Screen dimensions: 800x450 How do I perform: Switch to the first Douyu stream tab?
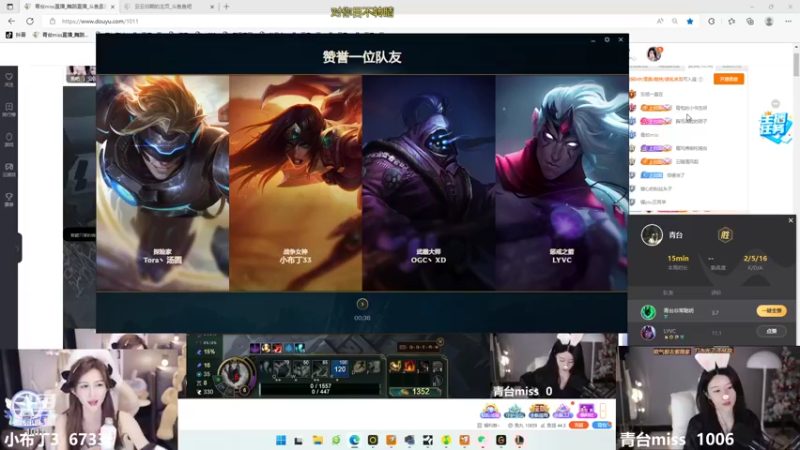pyautogui.click(x=69, y=7)
